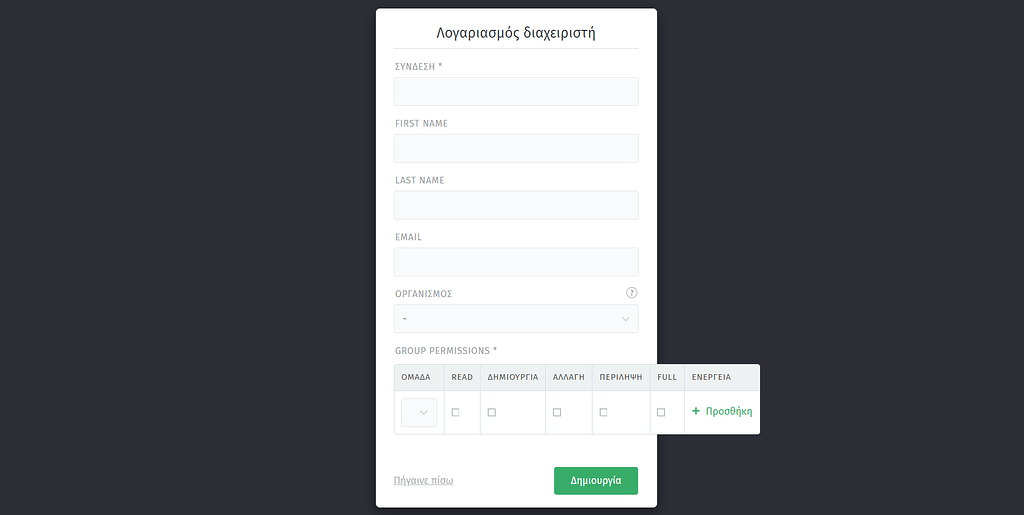The height and width of the screenshot is (515, 1024).
Task: Select the FULL permission checkbox
Action: pos(661,413)
